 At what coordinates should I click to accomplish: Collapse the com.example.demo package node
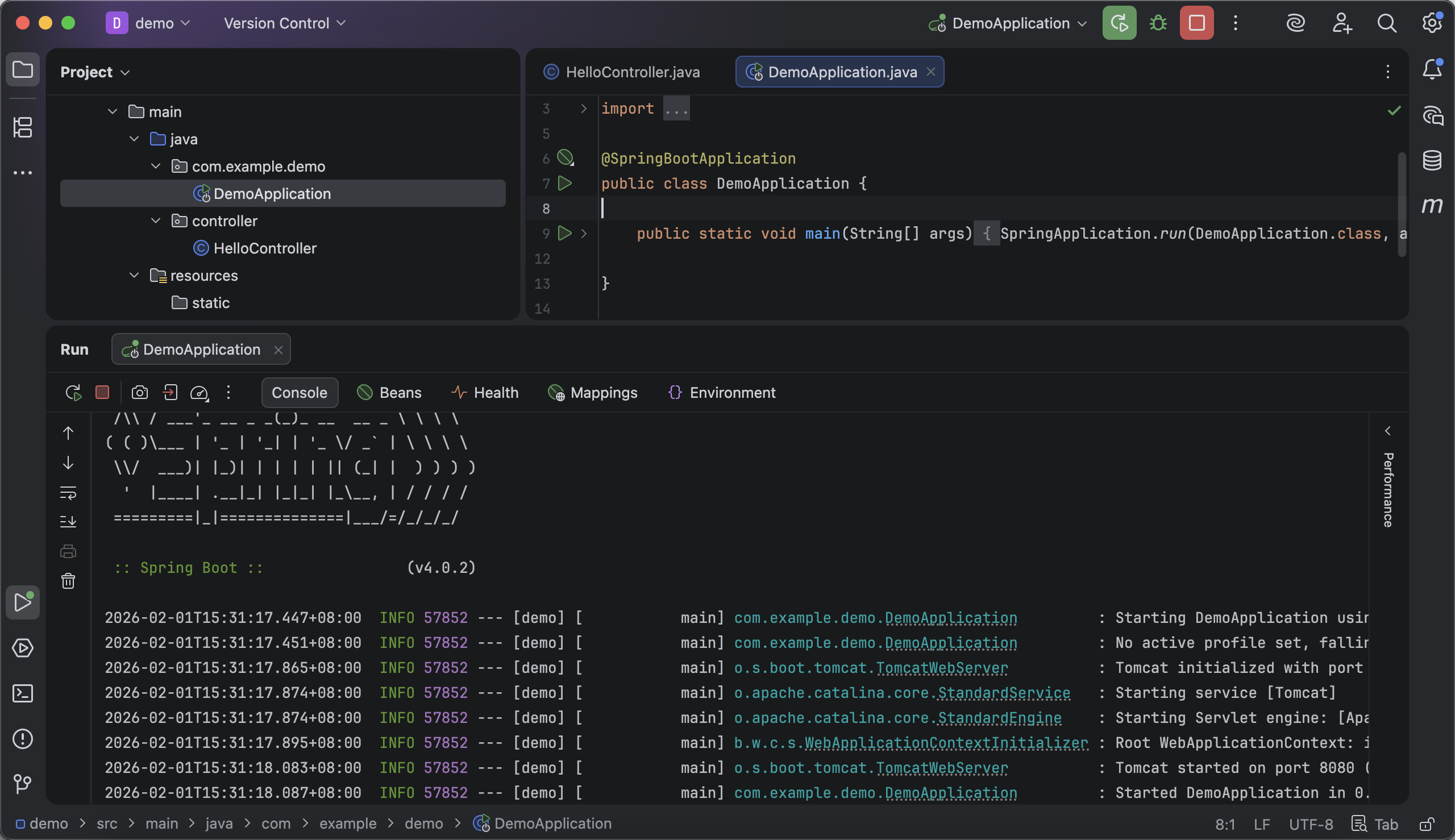coord(156,167)
